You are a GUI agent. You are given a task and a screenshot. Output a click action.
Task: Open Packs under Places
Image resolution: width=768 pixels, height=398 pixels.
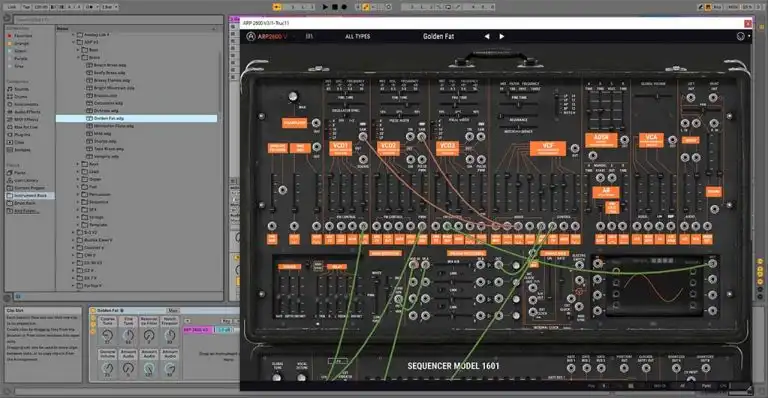[x=20, y=173]
